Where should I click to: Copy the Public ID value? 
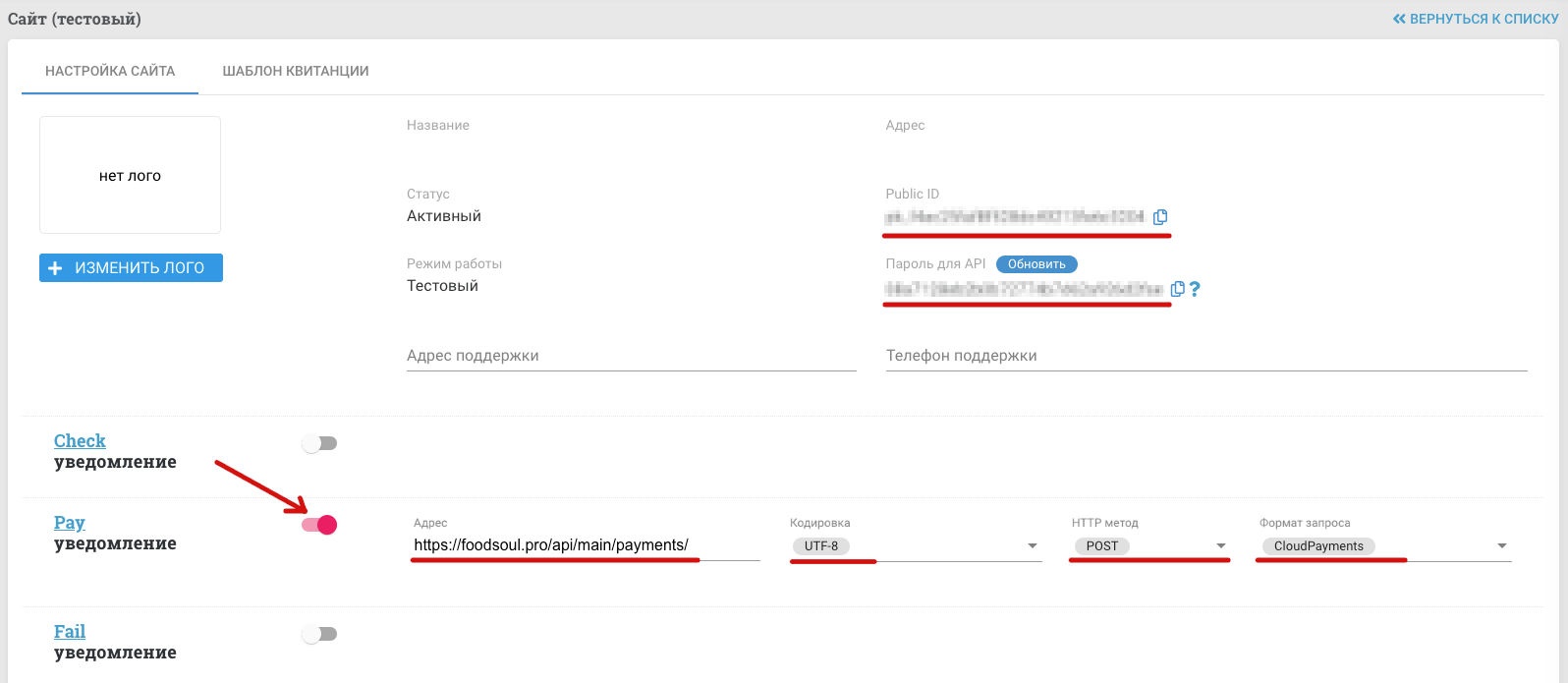pyautogui.click(x=1160, y=217)
